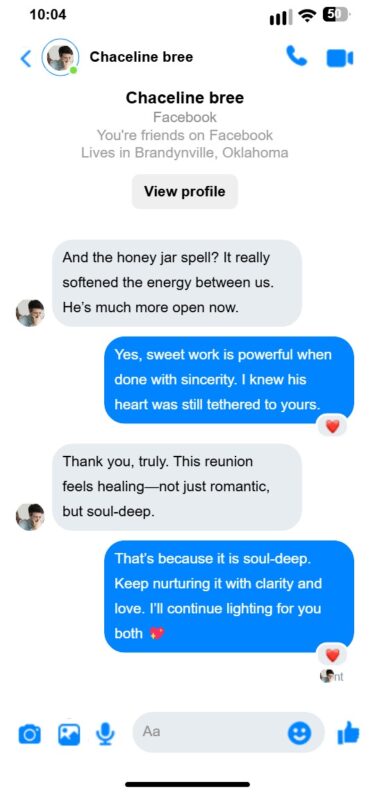Tap the battery indicator in the status bar

point(336,16)
